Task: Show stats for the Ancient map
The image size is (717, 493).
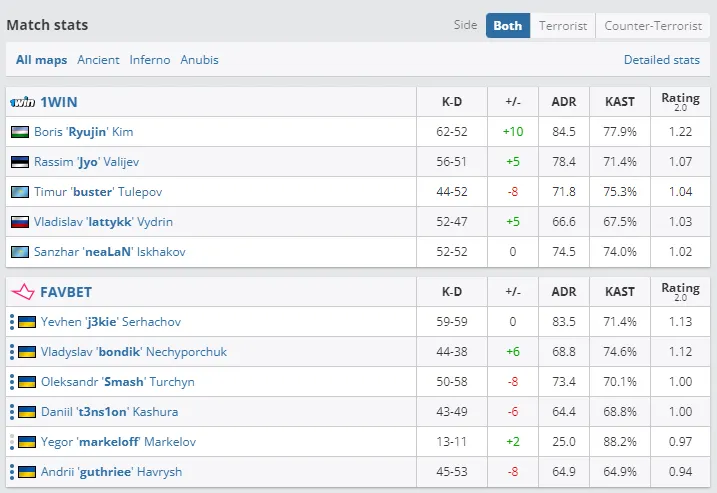Action: click(98, 60)
